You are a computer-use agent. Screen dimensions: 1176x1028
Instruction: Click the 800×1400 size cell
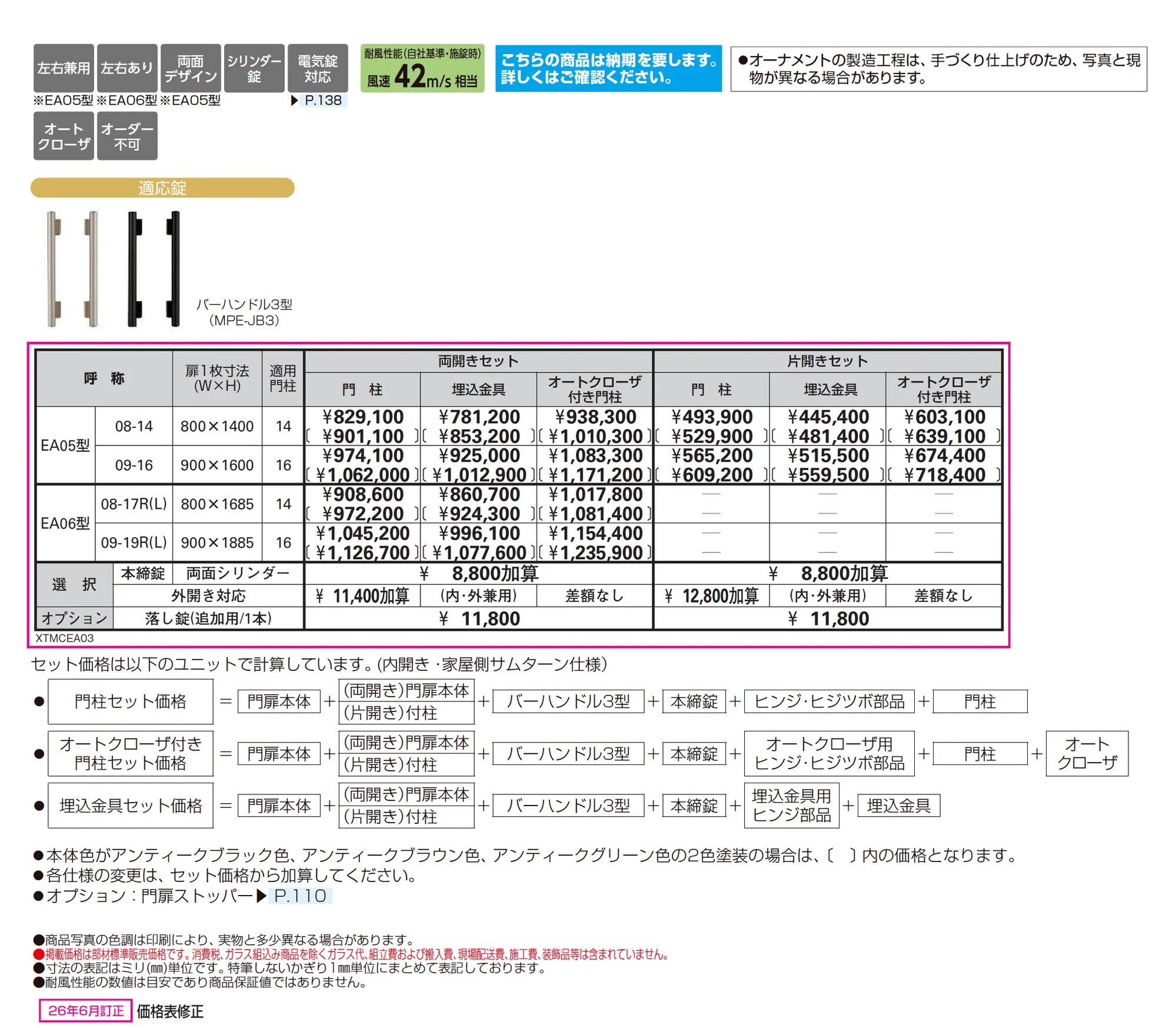tap(217, 426)
